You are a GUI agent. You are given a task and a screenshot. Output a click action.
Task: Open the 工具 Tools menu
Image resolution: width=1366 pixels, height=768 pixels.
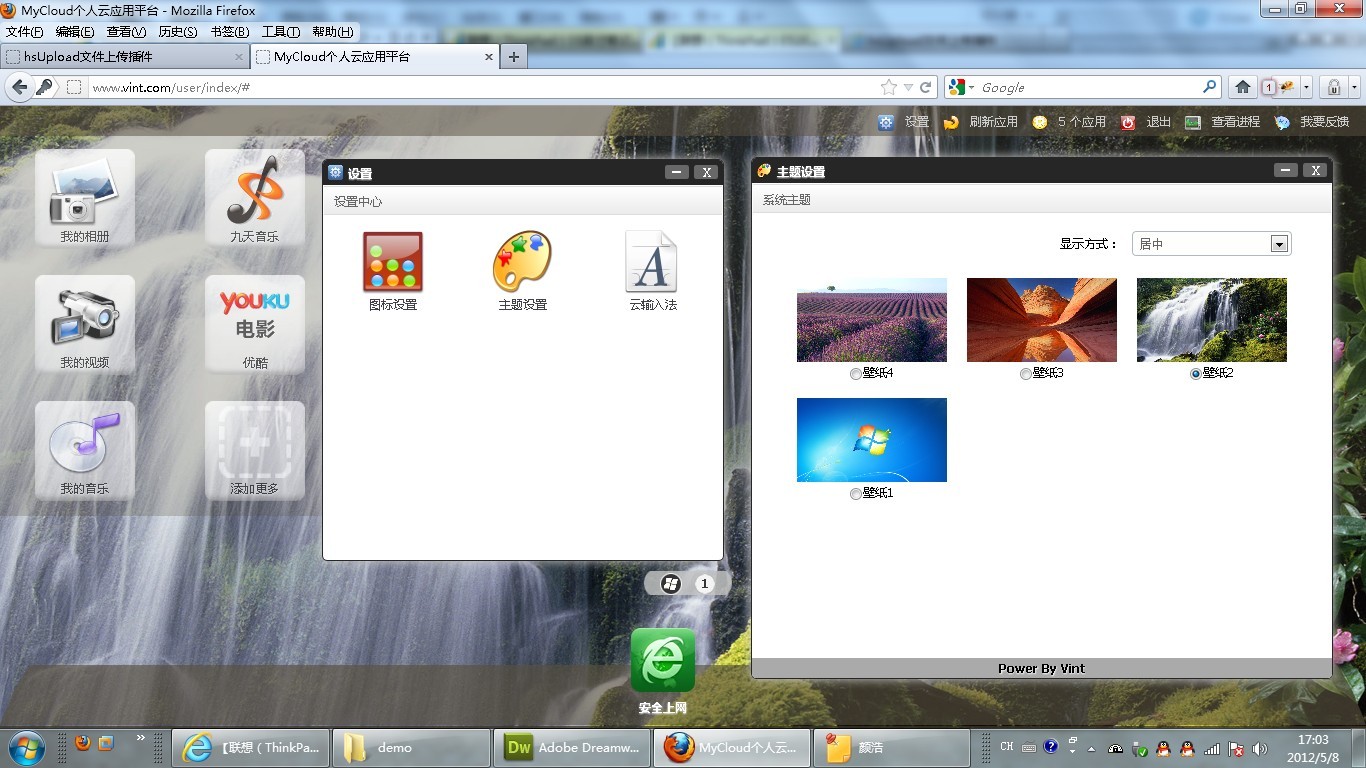click(x=281, y=32)
